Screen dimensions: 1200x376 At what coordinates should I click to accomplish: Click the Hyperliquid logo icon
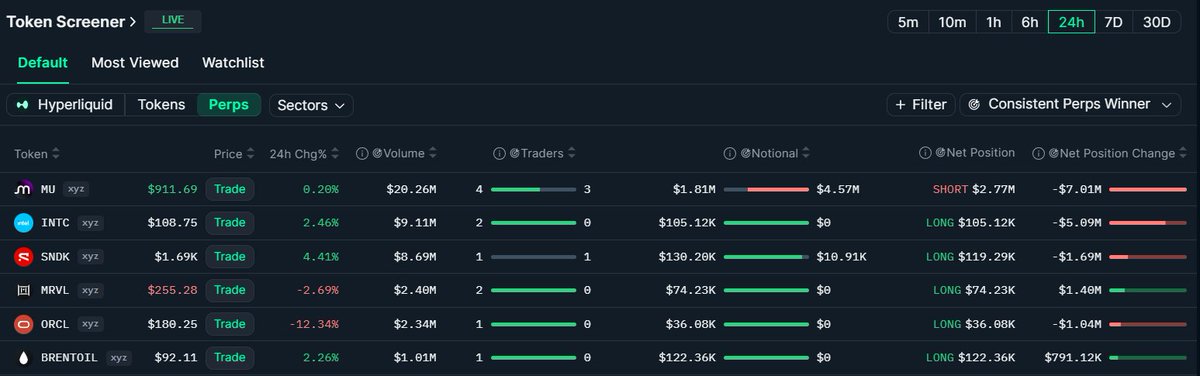(x=23, y=105)
